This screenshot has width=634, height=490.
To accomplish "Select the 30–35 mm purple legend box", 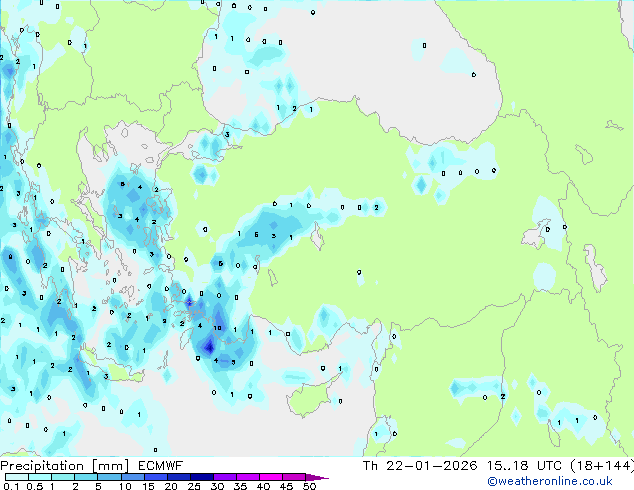I will 224,477.
